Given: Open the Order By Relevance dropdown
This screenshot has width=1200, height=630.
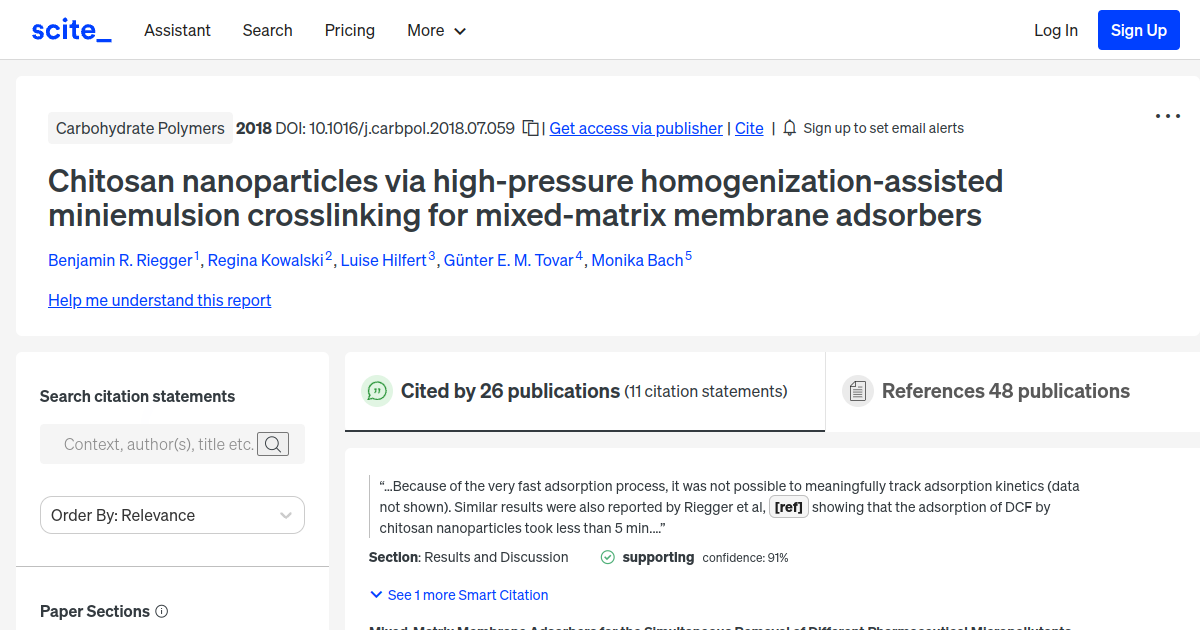Looking at the screenshot, I should (172, 515).
